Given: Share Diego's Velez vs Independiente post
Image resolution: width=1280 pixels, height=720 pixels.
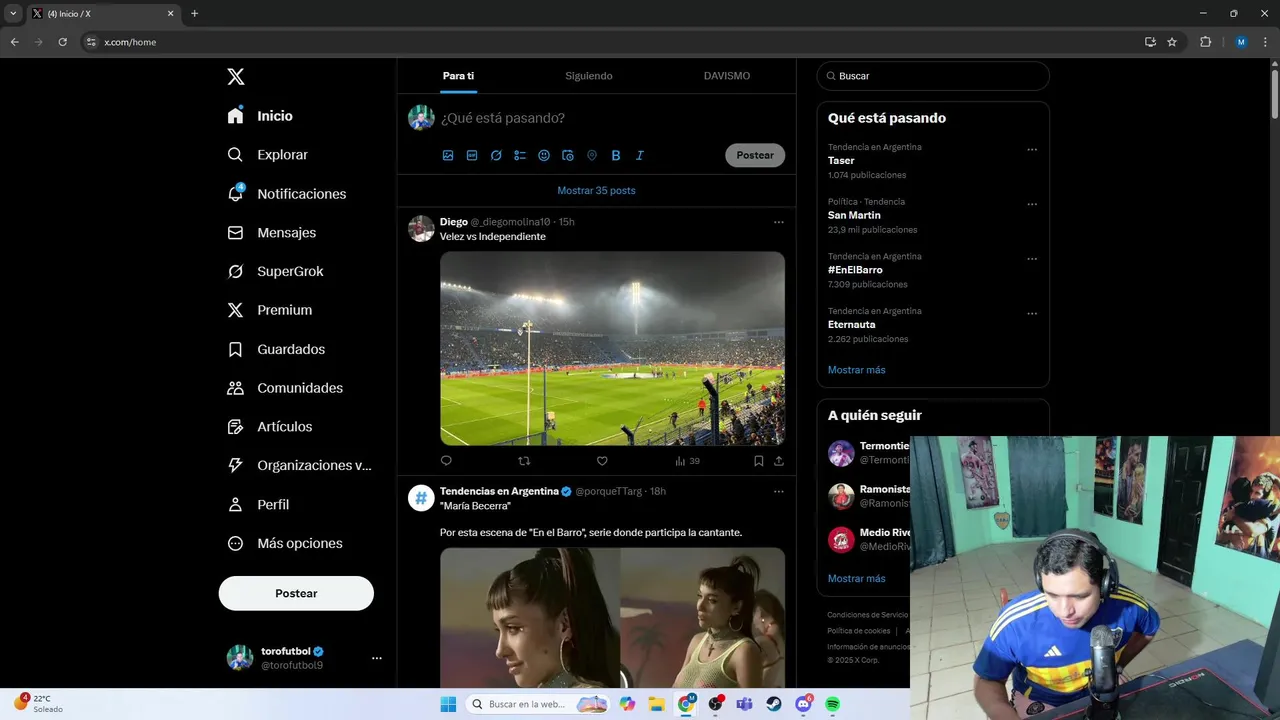Looking at the screenshot, I should coord(779,461).
